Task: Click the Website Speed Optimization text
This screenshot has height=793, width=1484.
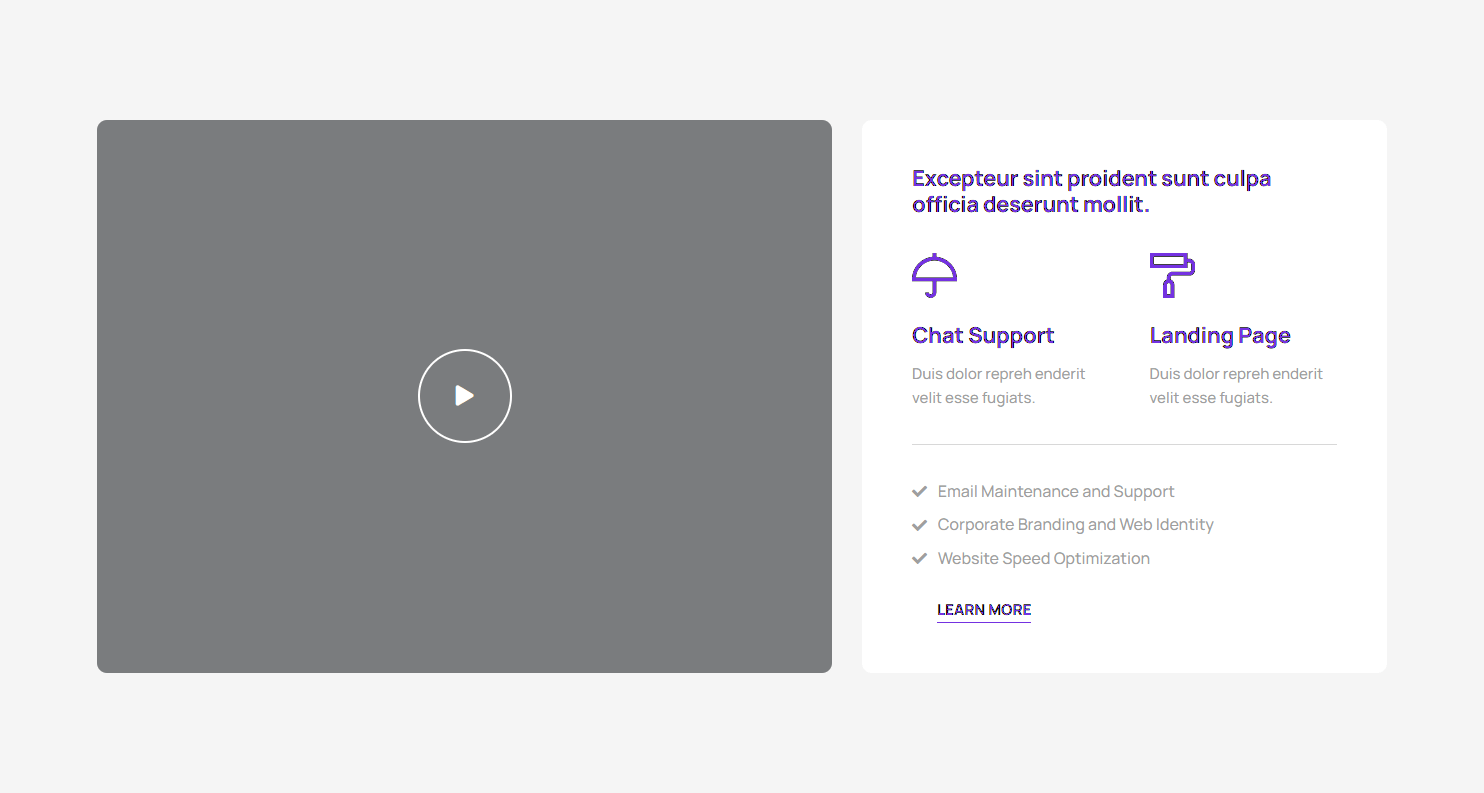Action: [x=1043, y=559]
